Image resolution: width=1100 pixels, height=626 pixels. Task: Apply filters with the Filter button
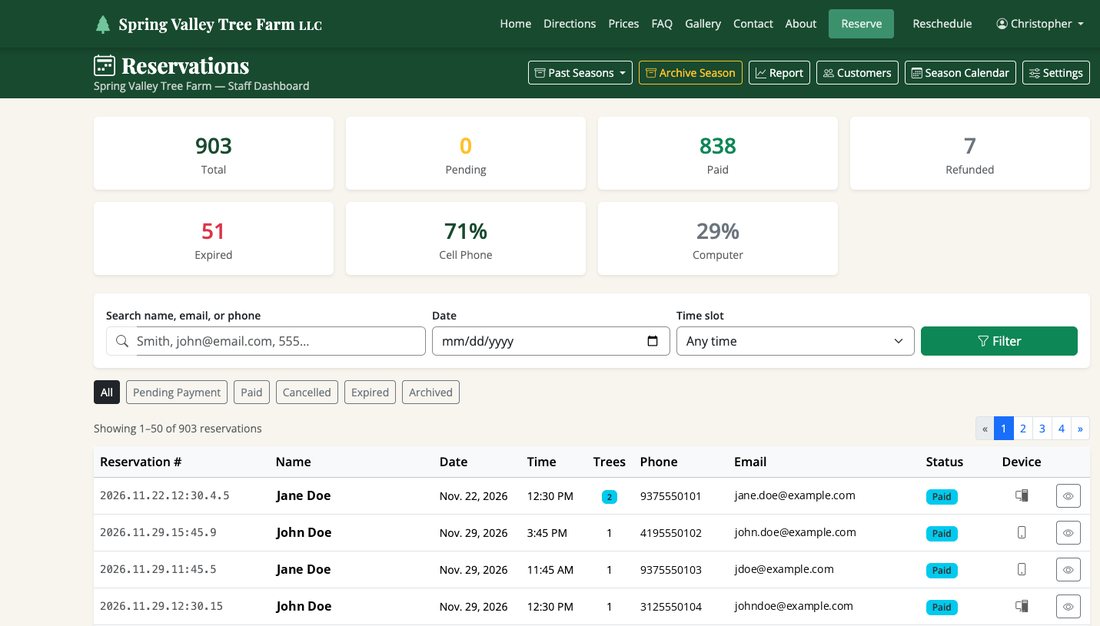(999, 341)
